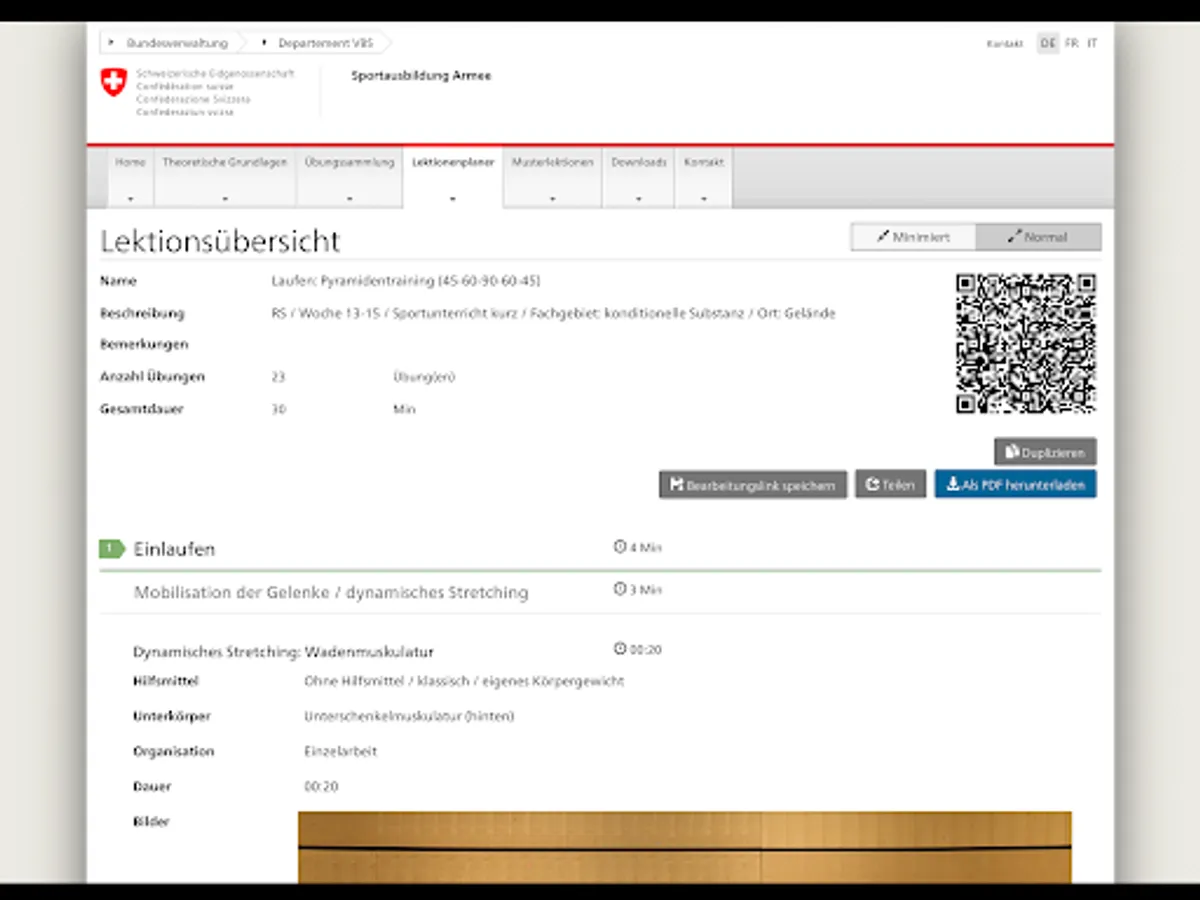Expand the Übungssammlung dropdown menu

tap(349, 177)
